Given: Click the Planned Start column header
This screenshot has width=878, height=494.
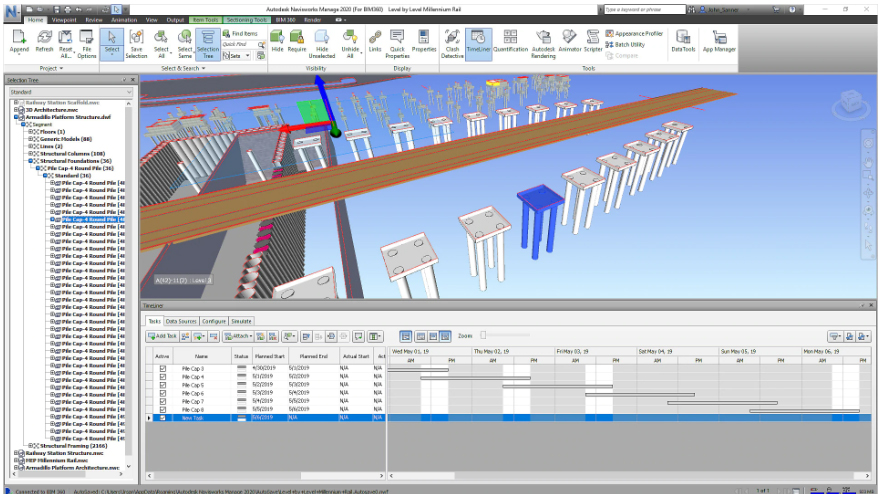Looking at the screenshot, I should coord(269,356).
